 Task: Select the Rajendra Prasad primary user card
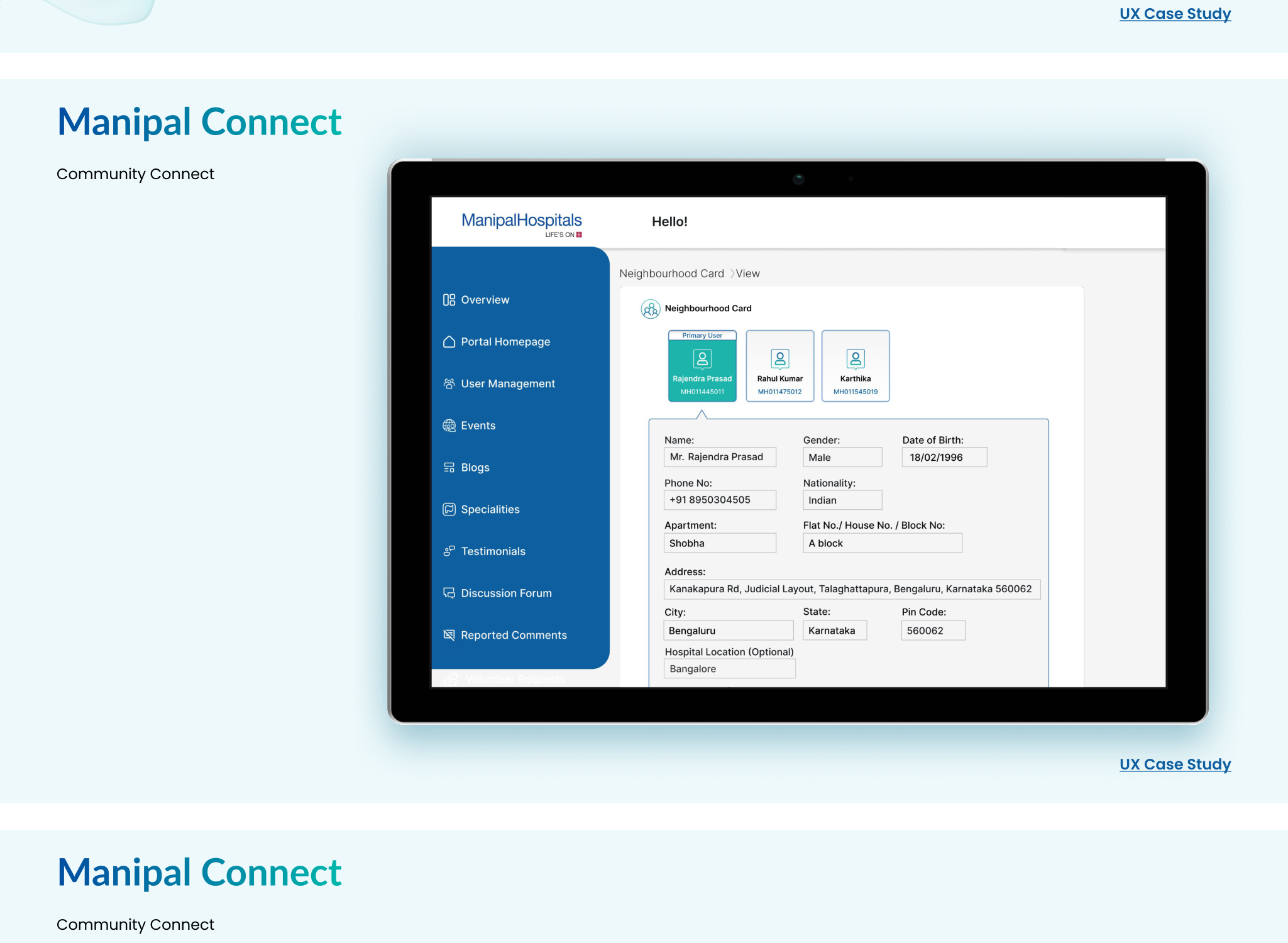click(x=702, y=366)
